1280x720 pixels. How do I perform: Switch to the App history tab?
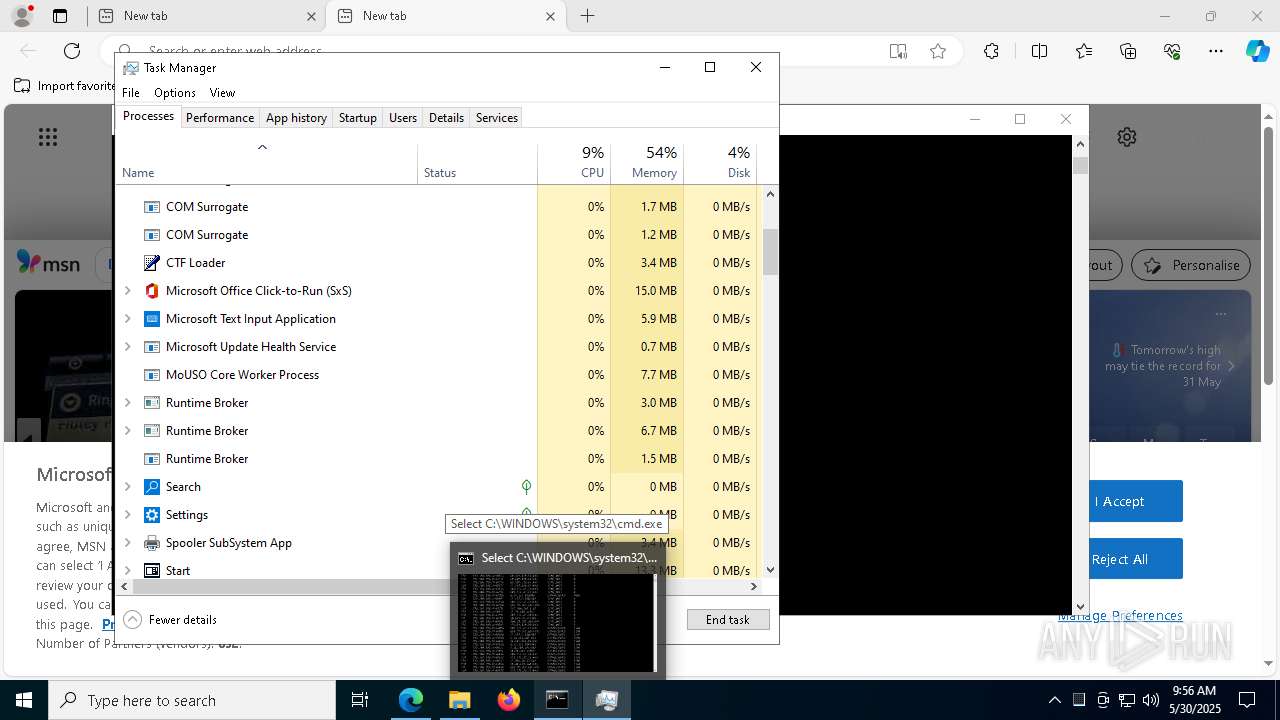[296, 118]
